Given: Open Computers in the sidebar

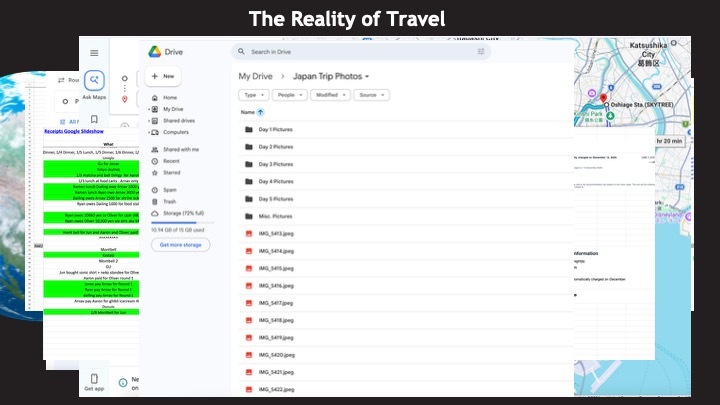Looking at the screenshot, I should [176, 132].
